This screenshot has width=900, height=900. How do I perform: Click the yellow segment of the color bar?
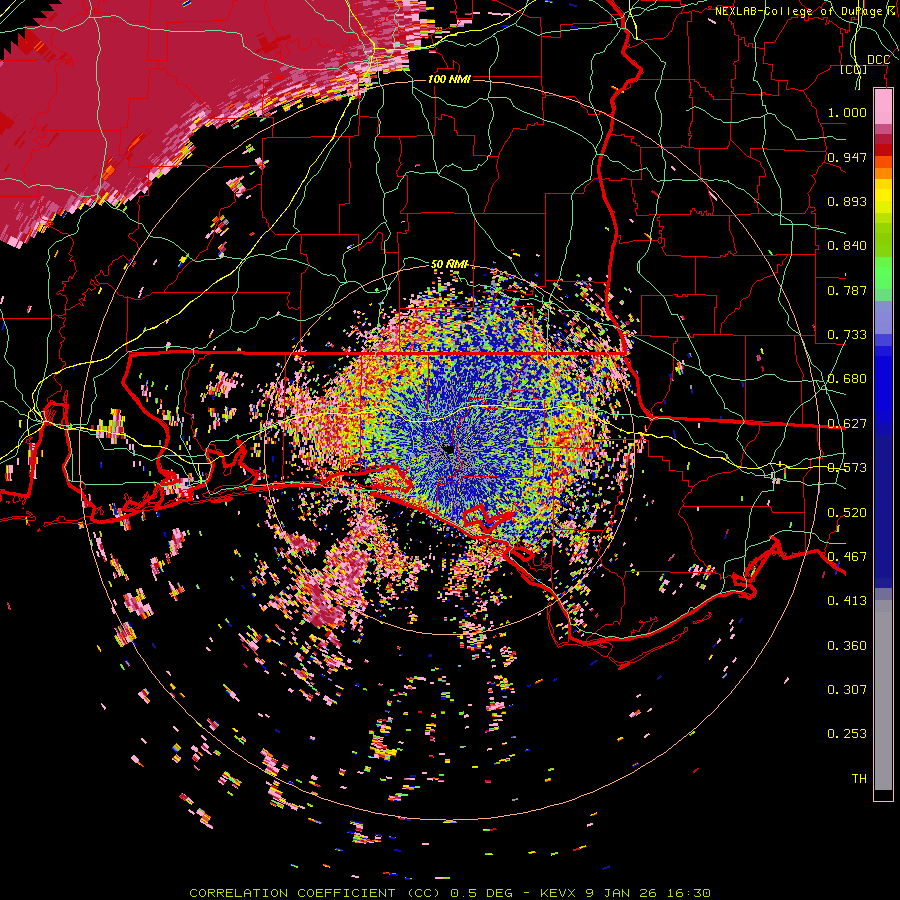[883, 196]
